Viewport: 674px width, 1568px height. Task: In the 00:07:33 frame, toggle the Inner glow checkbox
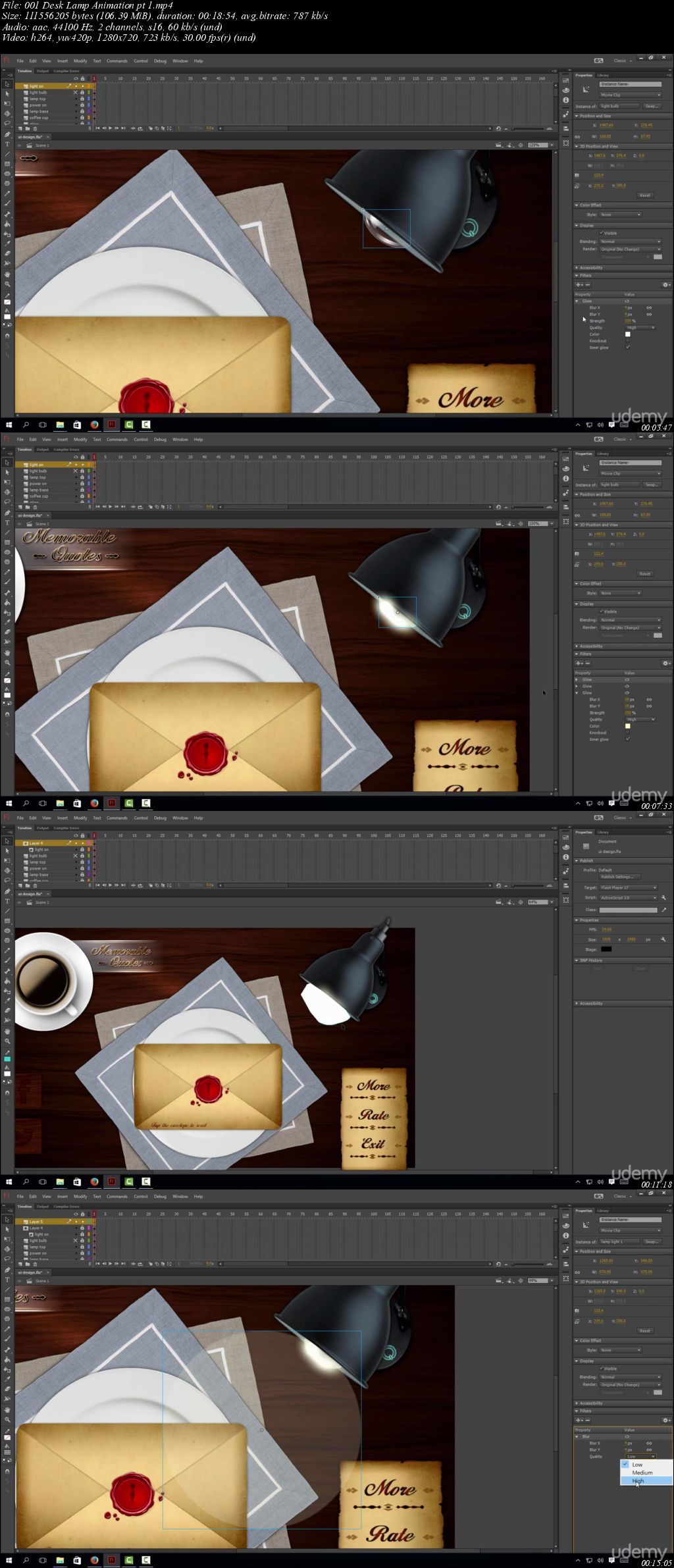coord(627,739)
